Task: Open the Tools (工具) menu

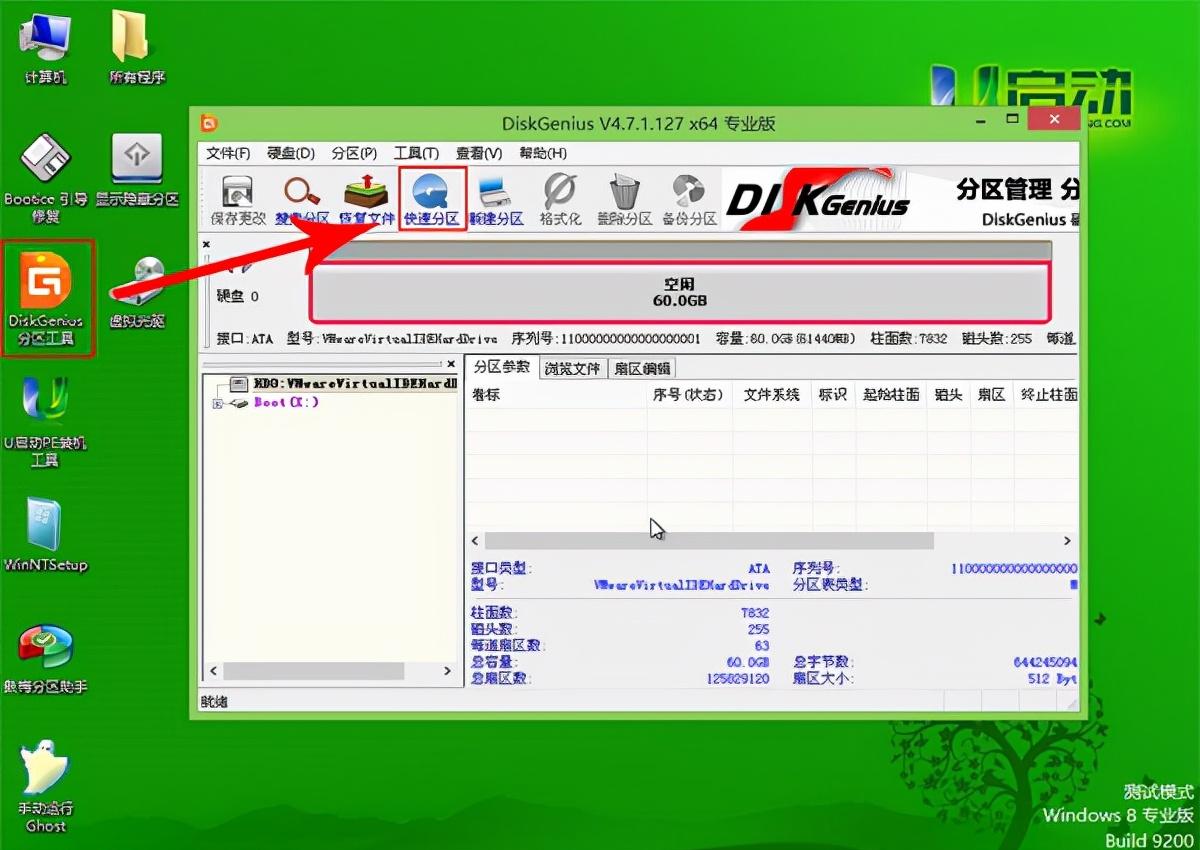Action: pyautogui.click(x=416, y=153)
